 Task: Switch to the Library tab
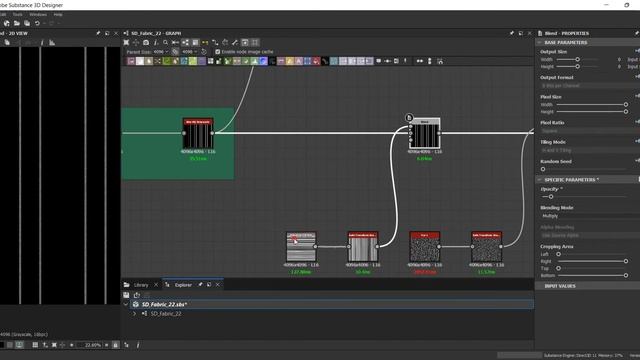(141, 285)
